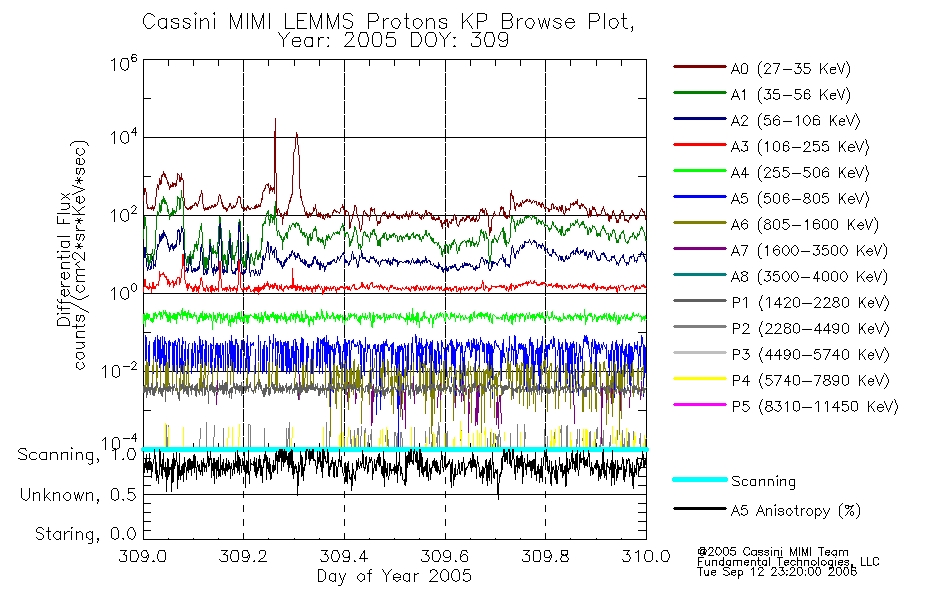950x600 pixels.
Task: Click legend label 'A7 (1600-3500 KeV)'
Action: tap(809, 251)
